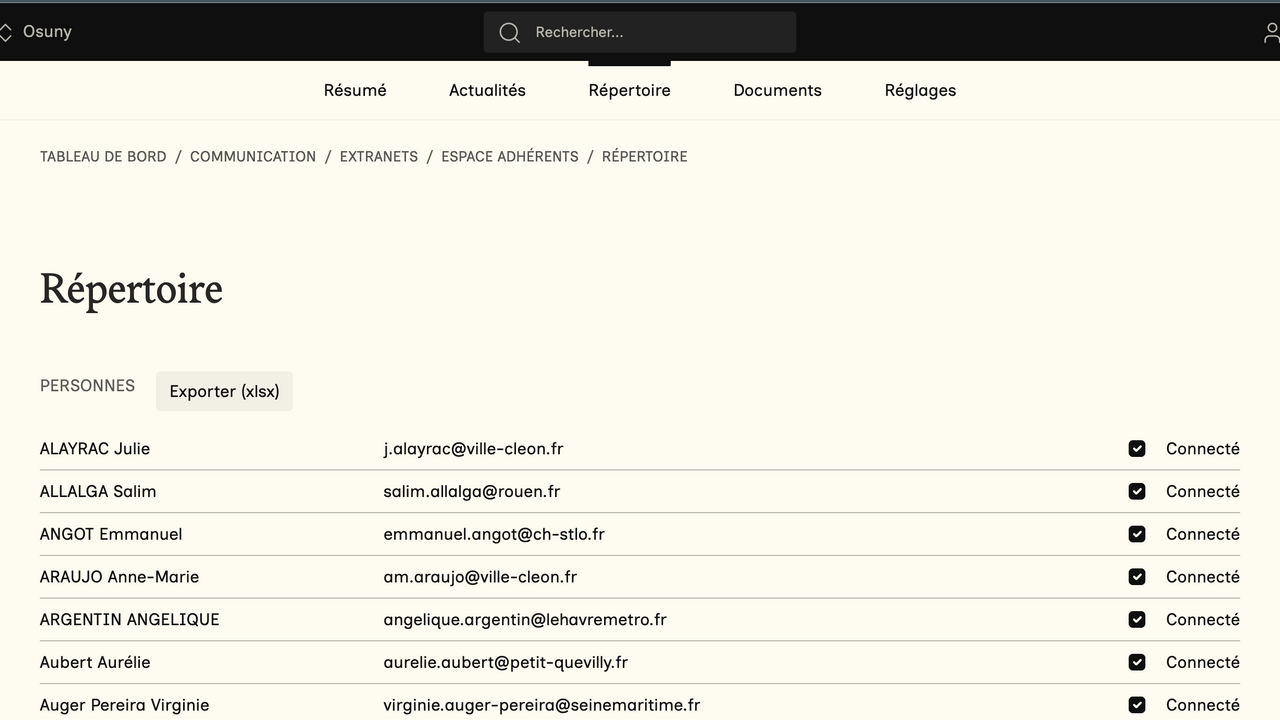Open Aubert Aurélie's person entry
The height and width of the screenshot is (720, 1280).
click(x=95, y=662)
